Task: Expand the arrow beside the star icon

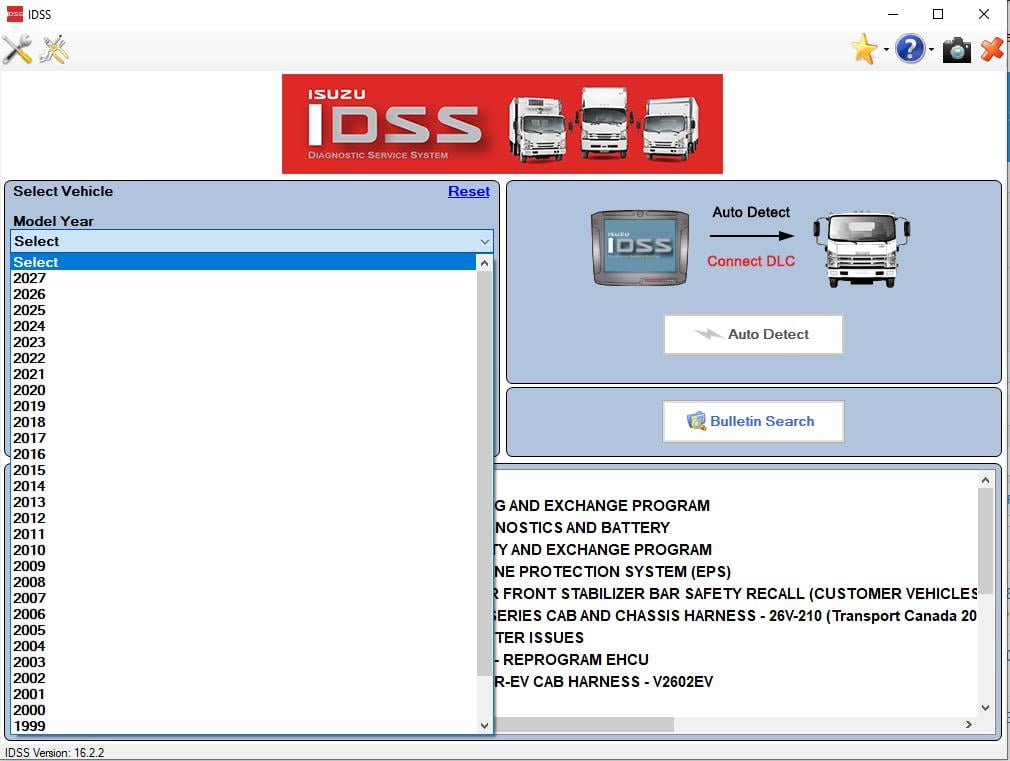Action: [886, 50]
